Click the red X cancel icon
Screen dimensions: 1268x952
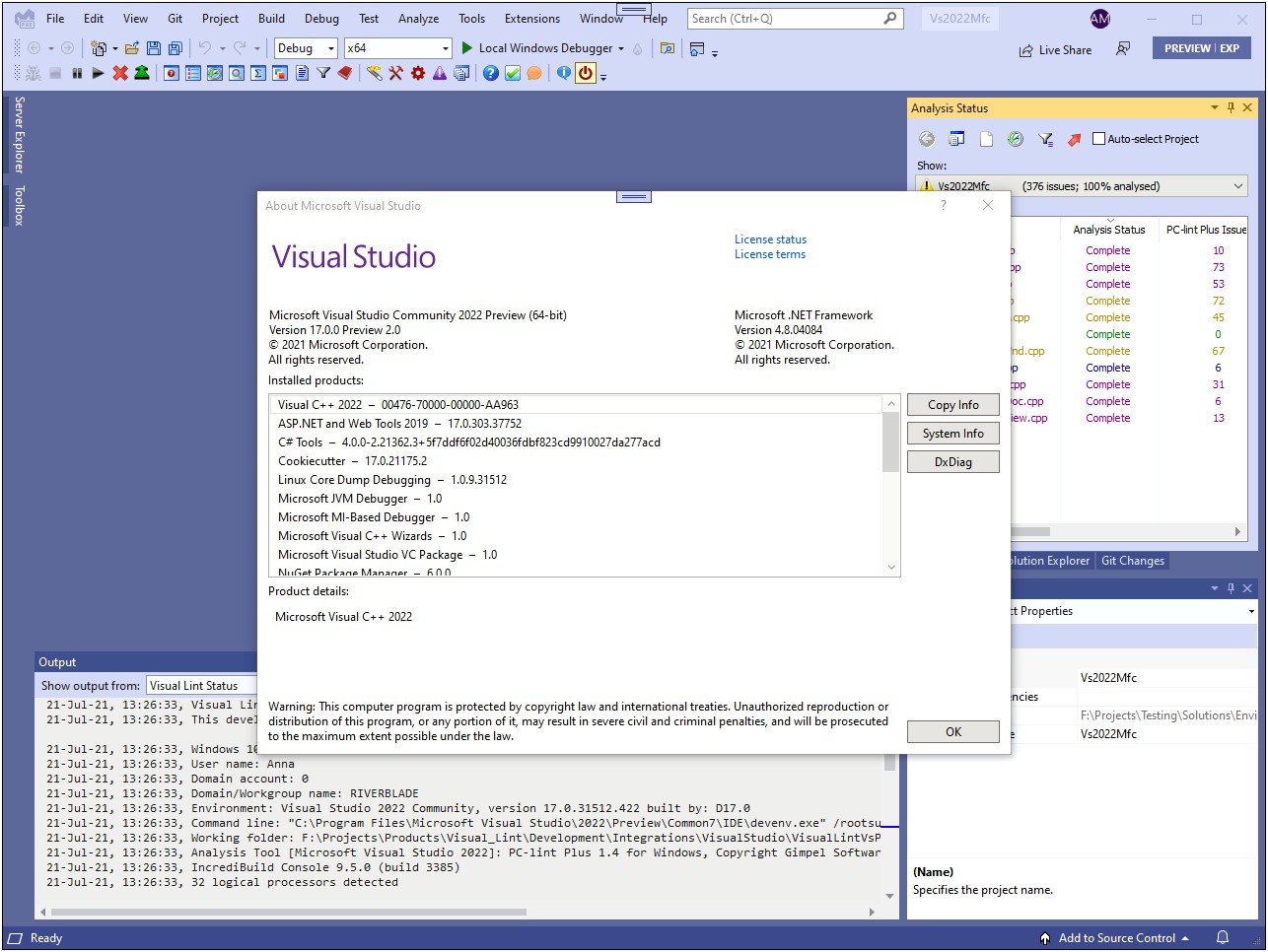click(x=120, y=73)
